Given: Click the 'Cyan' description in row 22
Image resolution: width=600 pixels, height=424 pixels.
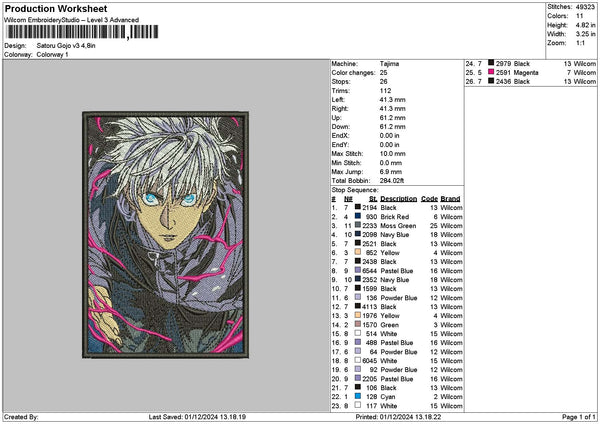Looking at the screenshot, I should point(388,397).
